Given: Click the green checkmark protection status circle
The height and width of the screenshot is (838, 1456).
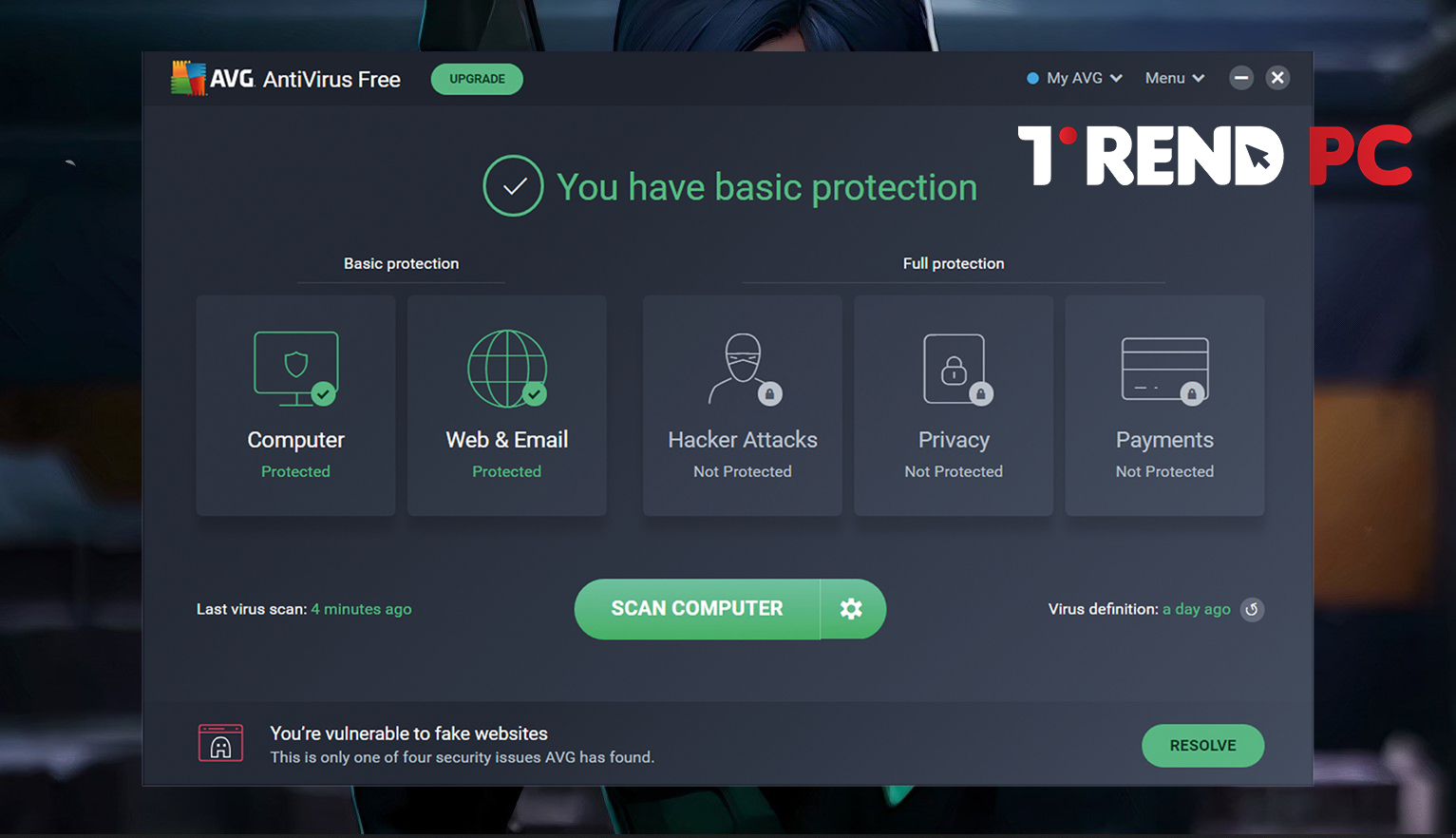Looking at the screenshot, I should (513, 186).
